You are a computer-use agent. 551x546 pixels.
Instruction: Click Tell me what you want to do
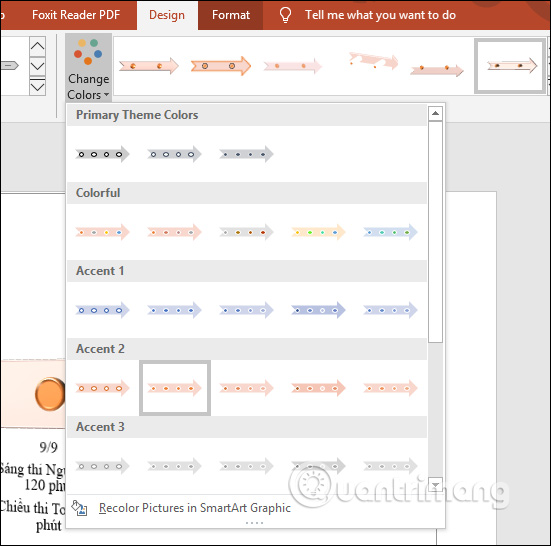coord(380,15)
